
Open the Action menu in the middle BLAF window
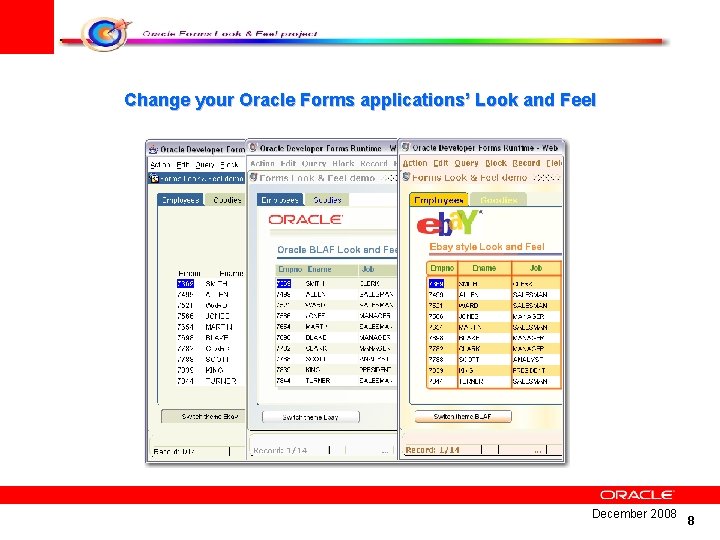[262, 163]
